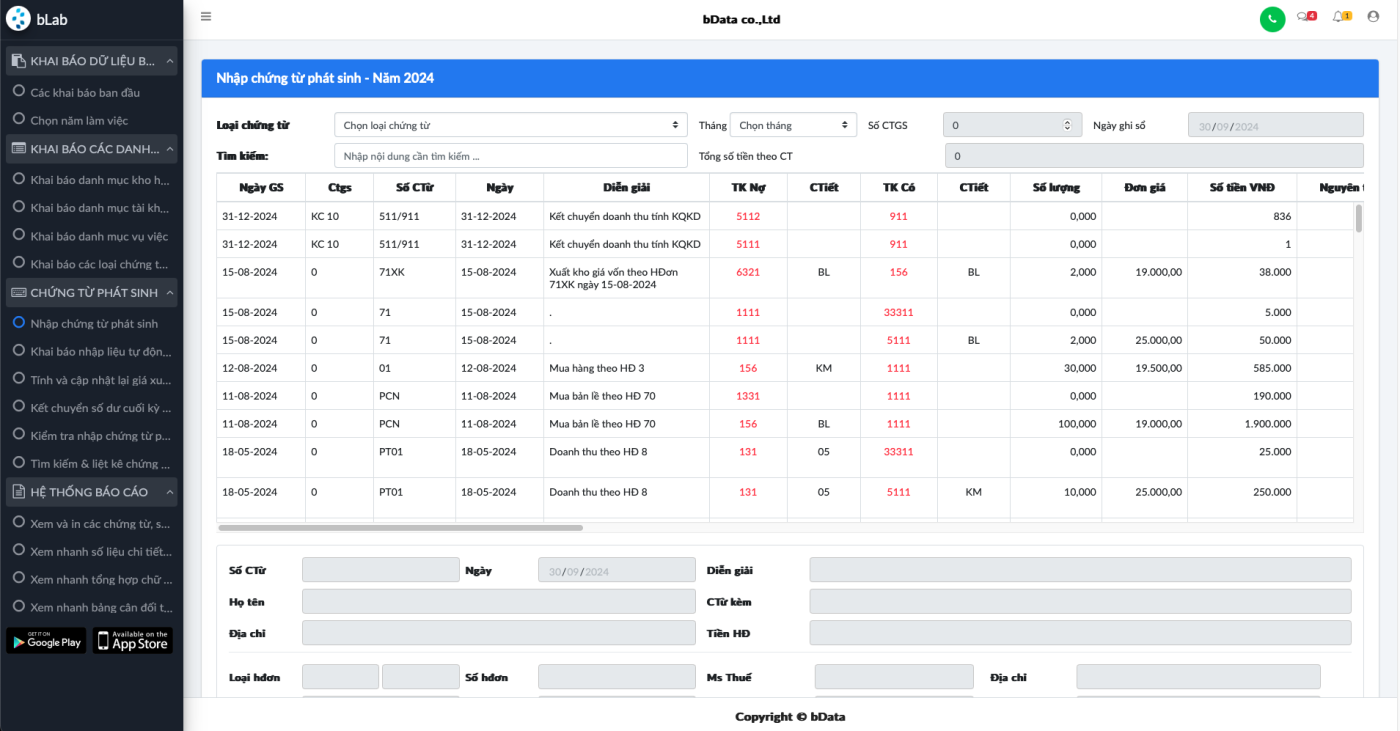
Task: Open the chat messages icon
Action: (1304, 17)
